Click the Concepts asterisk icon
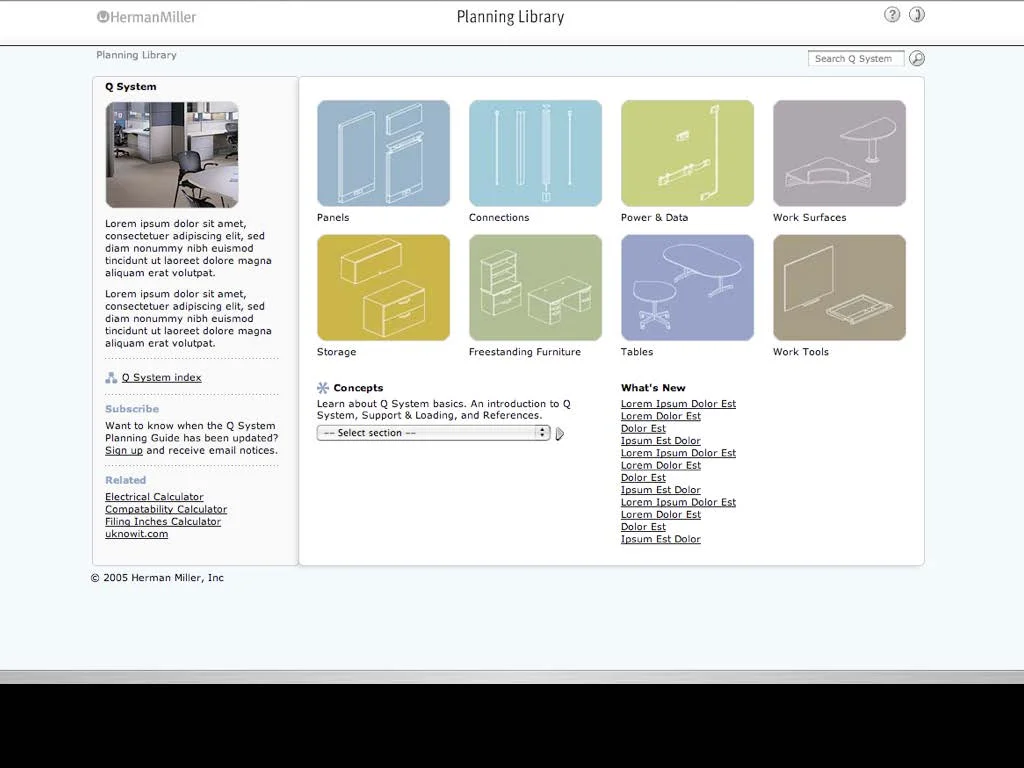The image size is (1024, 768). click(323, 388)
